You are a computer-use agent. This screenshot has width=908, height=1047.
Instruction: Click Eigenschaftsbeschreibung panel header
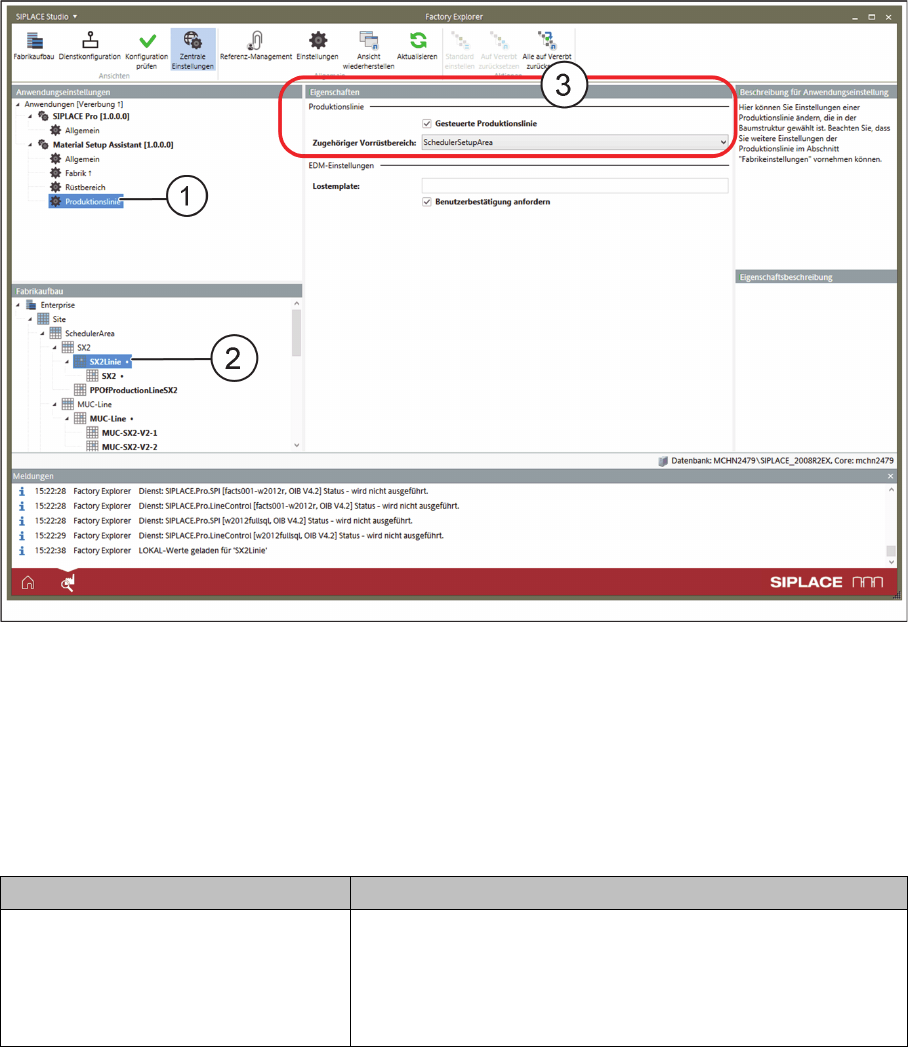click(816, 277)
